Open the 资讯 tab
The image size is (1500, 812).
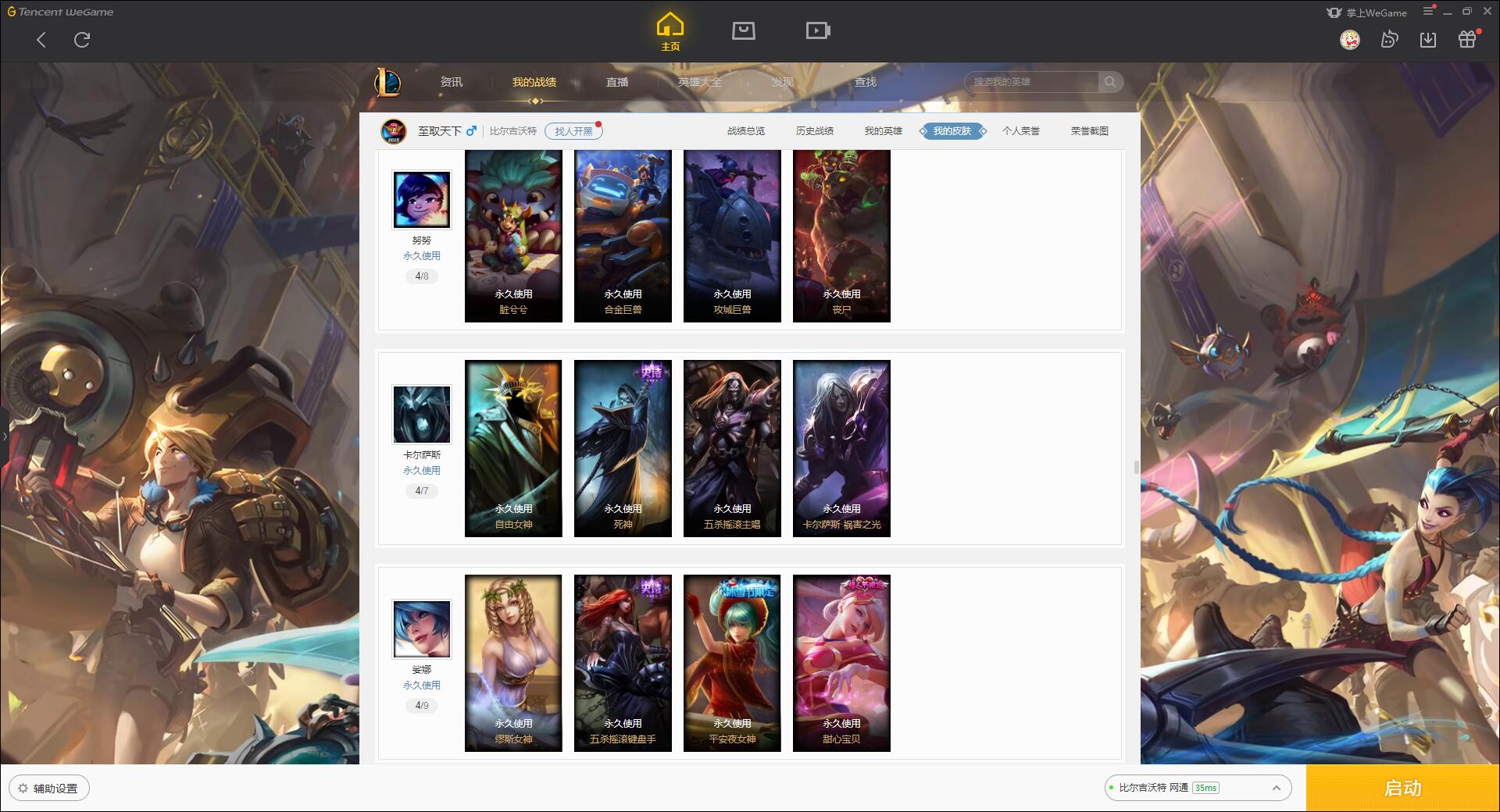452,82
